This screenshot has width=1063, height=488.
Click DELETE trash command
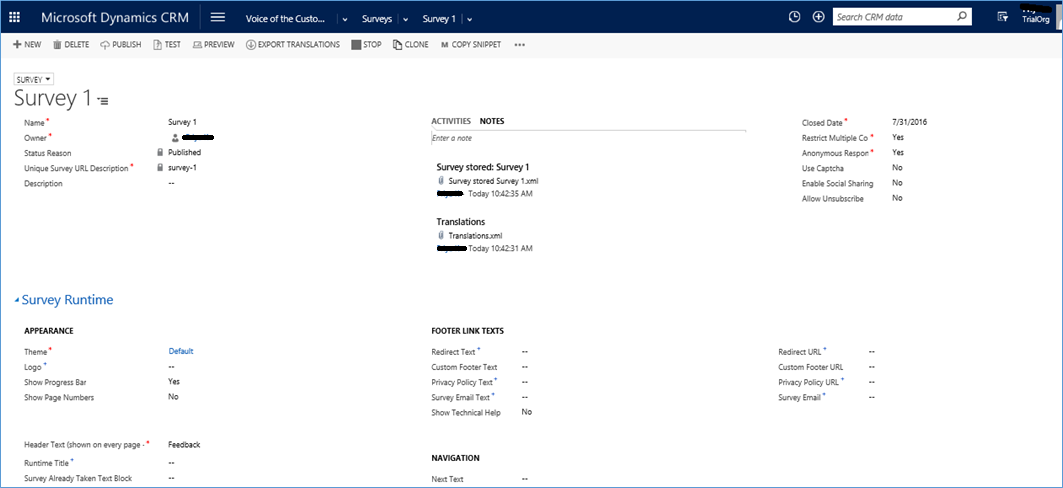[x=71, y=45]
